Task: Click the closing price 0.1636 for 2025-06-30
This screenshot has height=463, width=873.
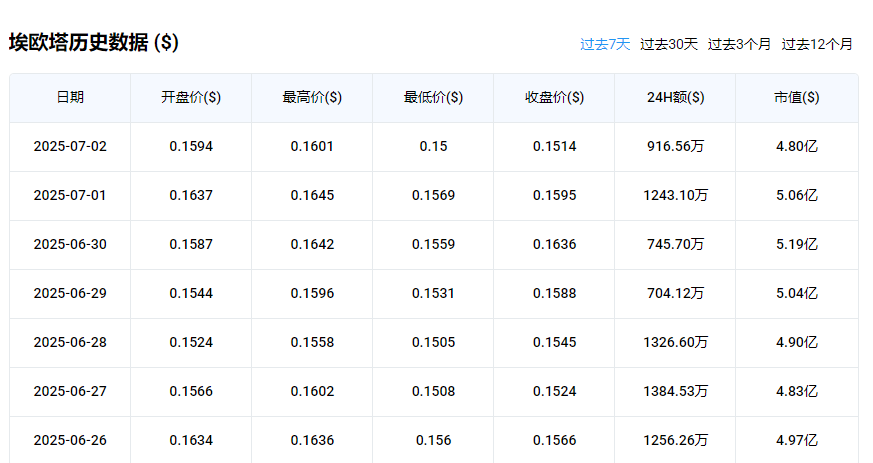Action: click(555, 244)
